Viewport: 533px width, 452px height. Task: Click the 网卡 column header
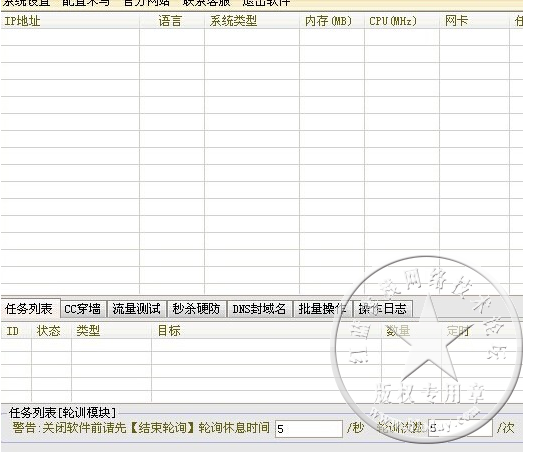[x=474, y=21]
